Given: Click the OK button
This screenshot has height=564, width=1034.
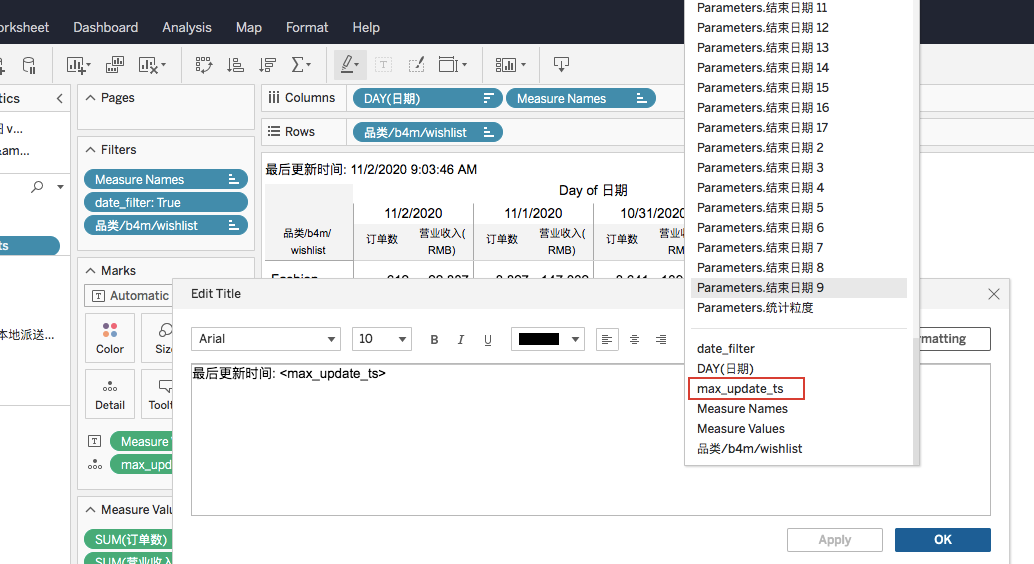Looking at the screenshot, I should (942, 540).
